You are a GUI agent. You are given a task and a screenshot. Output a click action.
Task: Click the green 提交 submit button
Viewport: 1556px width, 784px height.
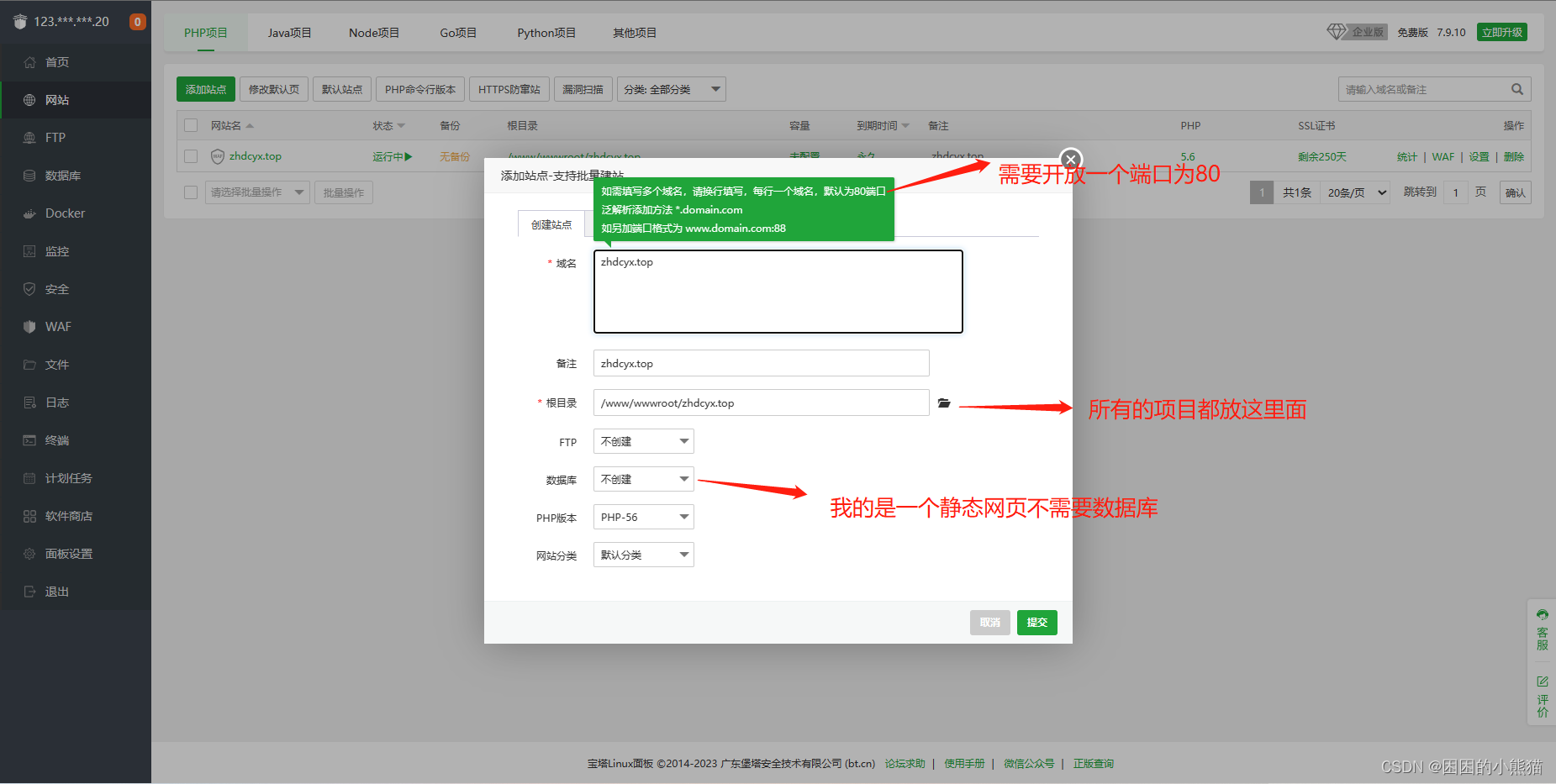coord(1036,623)
